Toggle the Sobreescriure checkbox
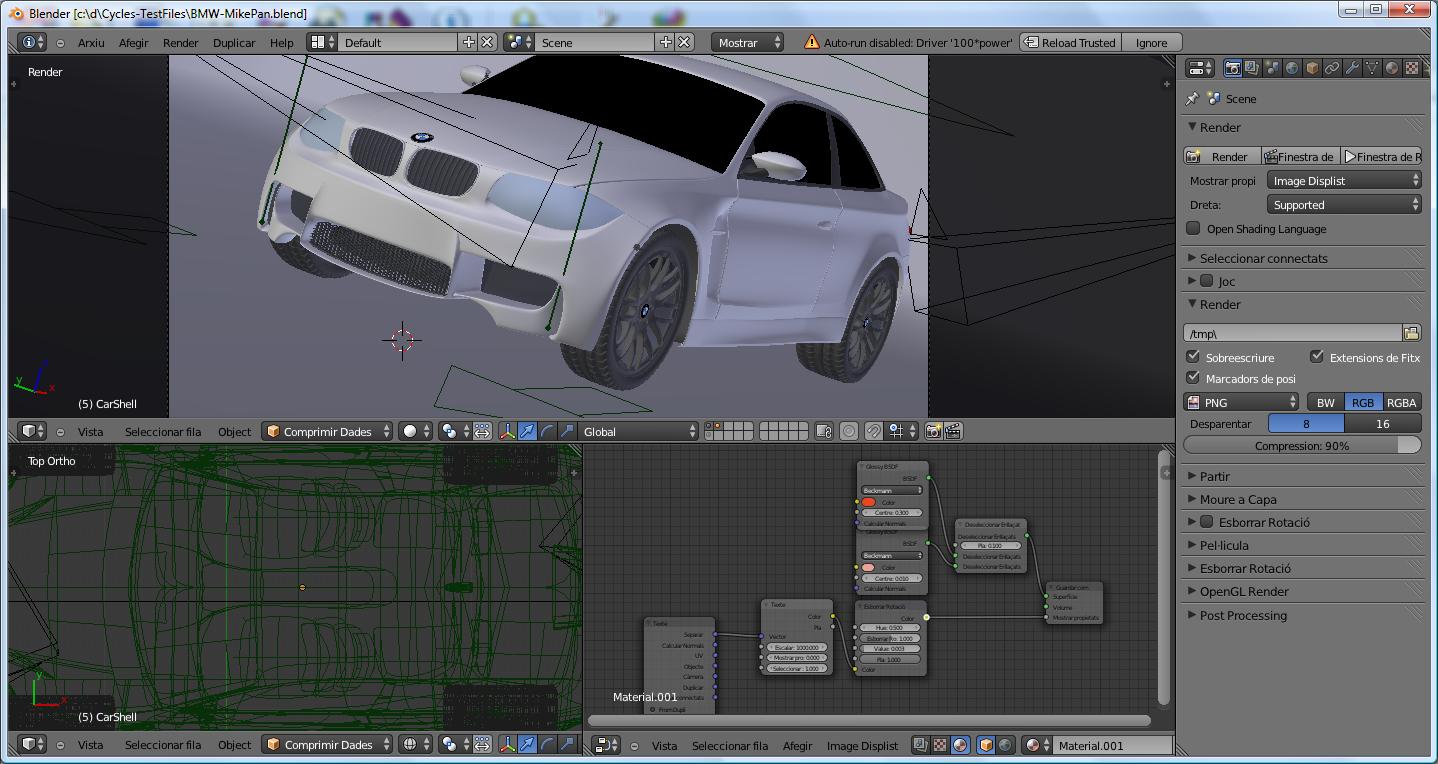 tap(1193, 356)
